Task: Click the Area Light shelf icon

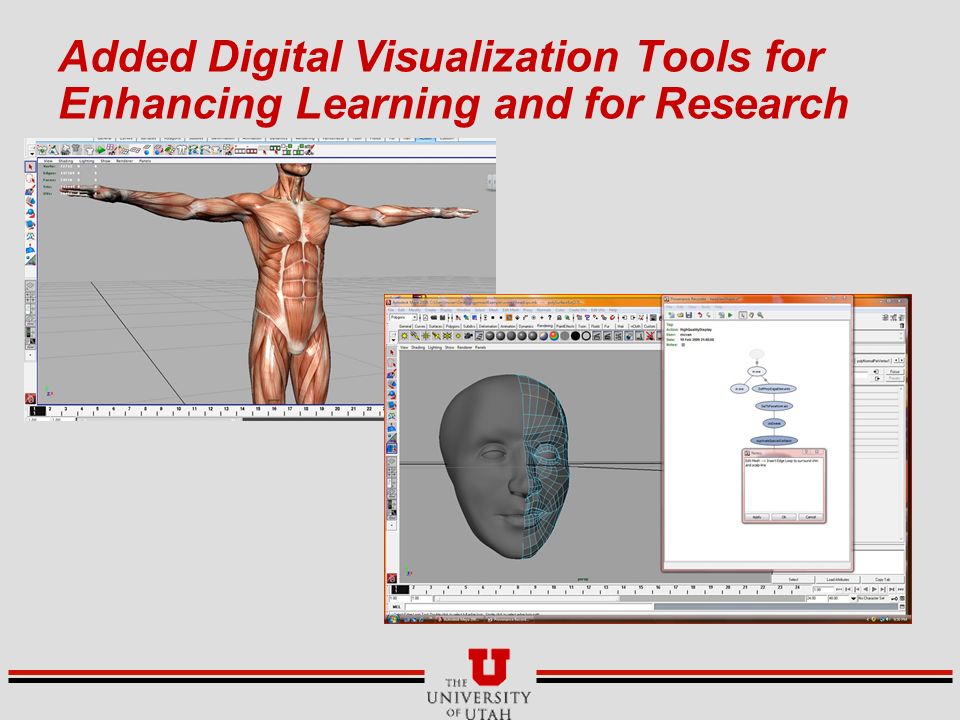Action: click(x=447, y=336)
